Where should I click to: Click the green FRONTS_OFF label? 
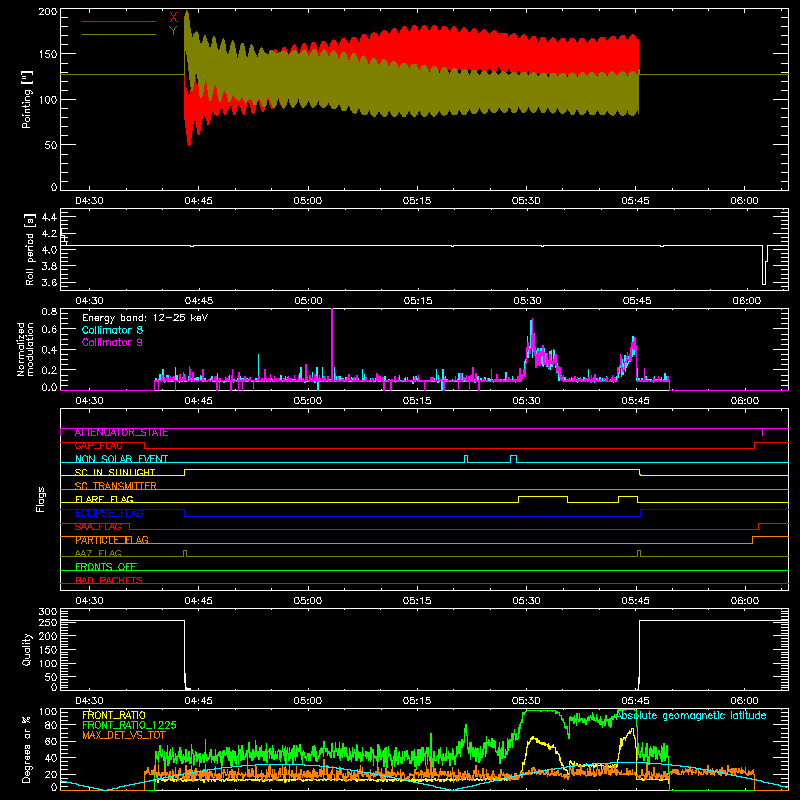point(106,567)
